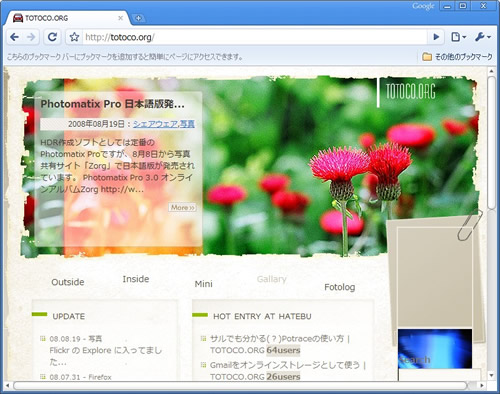
Task: Click the 64users count badge
Action: [283, 350]
